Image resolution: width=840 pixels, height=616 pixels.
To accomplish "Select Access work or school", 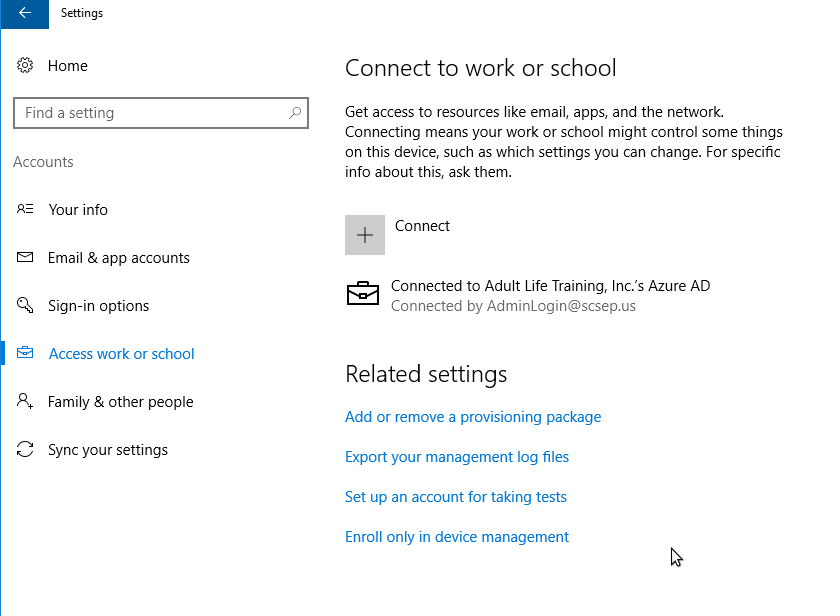I will pyautogui.click(x=122, y=354).
